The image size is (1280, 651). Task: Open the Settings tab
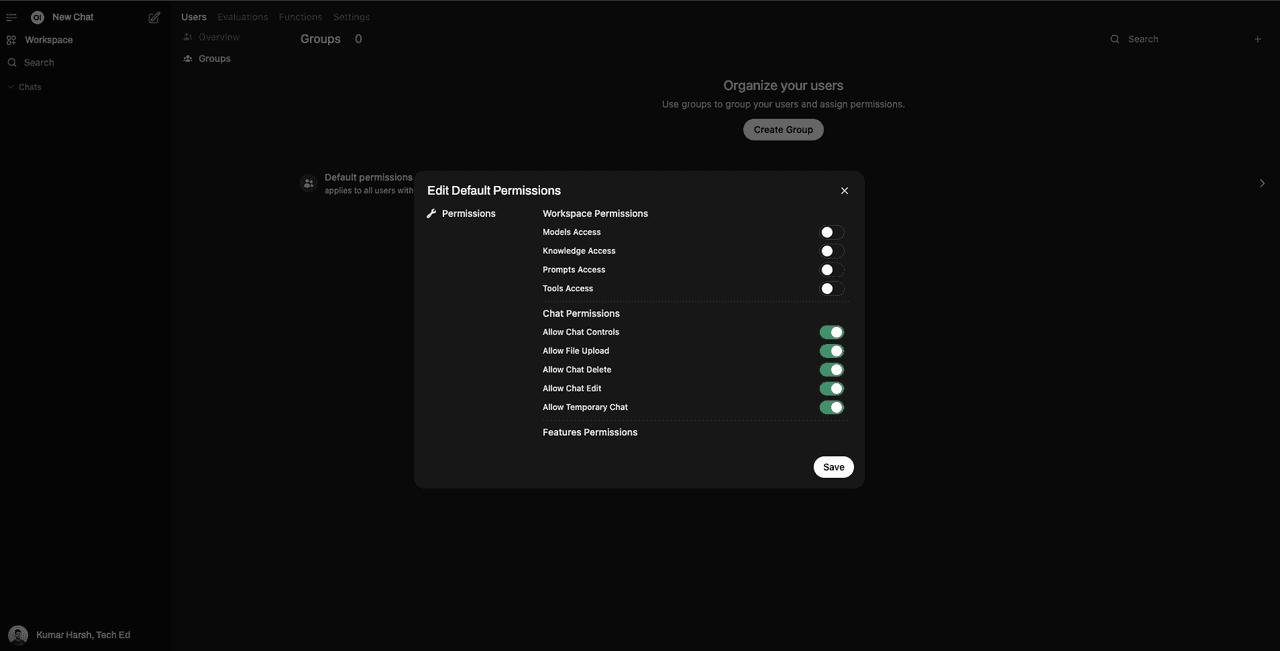pos(351,17)
